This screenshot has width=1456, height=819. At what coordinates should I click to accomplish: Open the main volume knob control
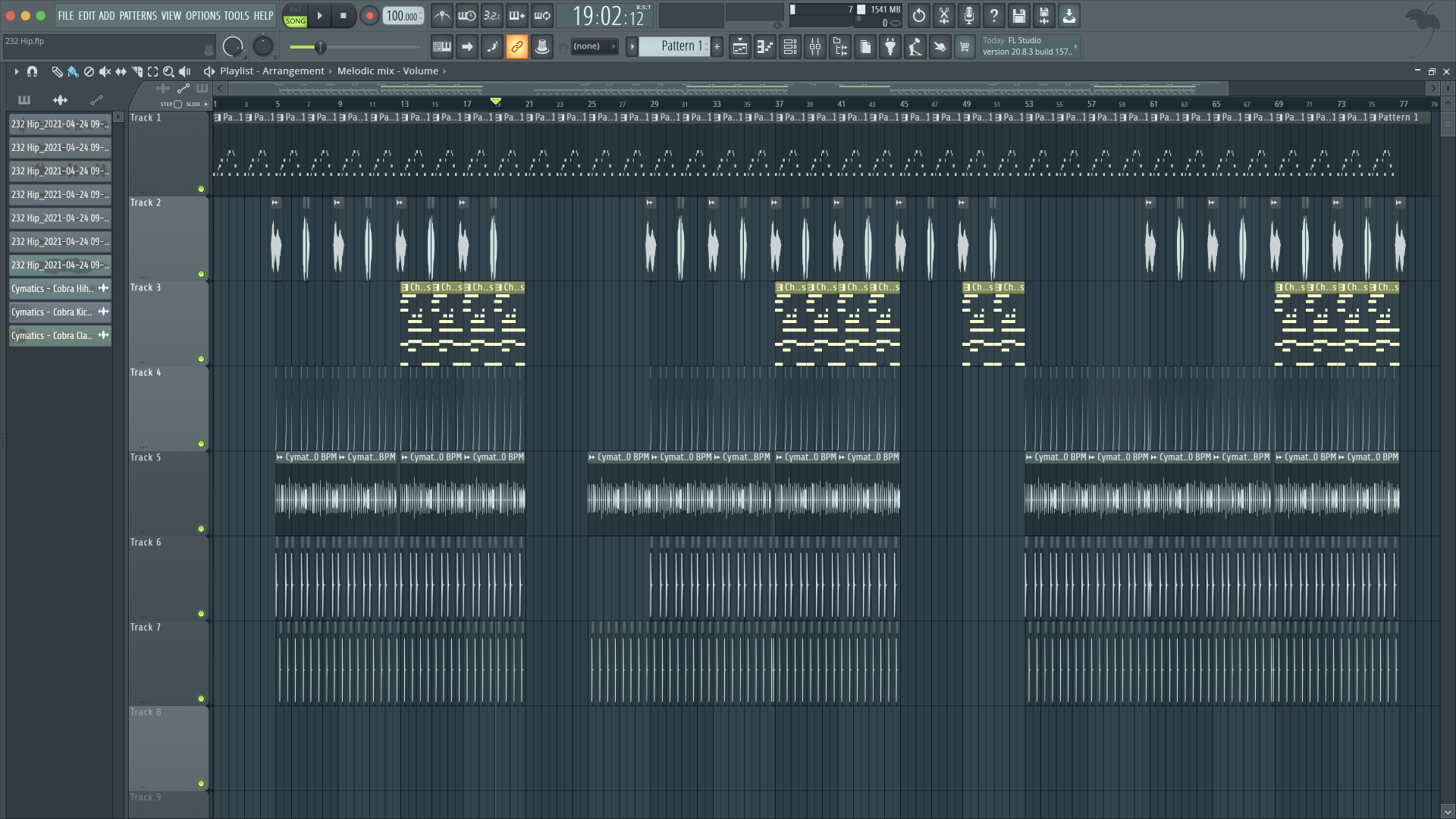pyautogui.click(x=233, y=47)
